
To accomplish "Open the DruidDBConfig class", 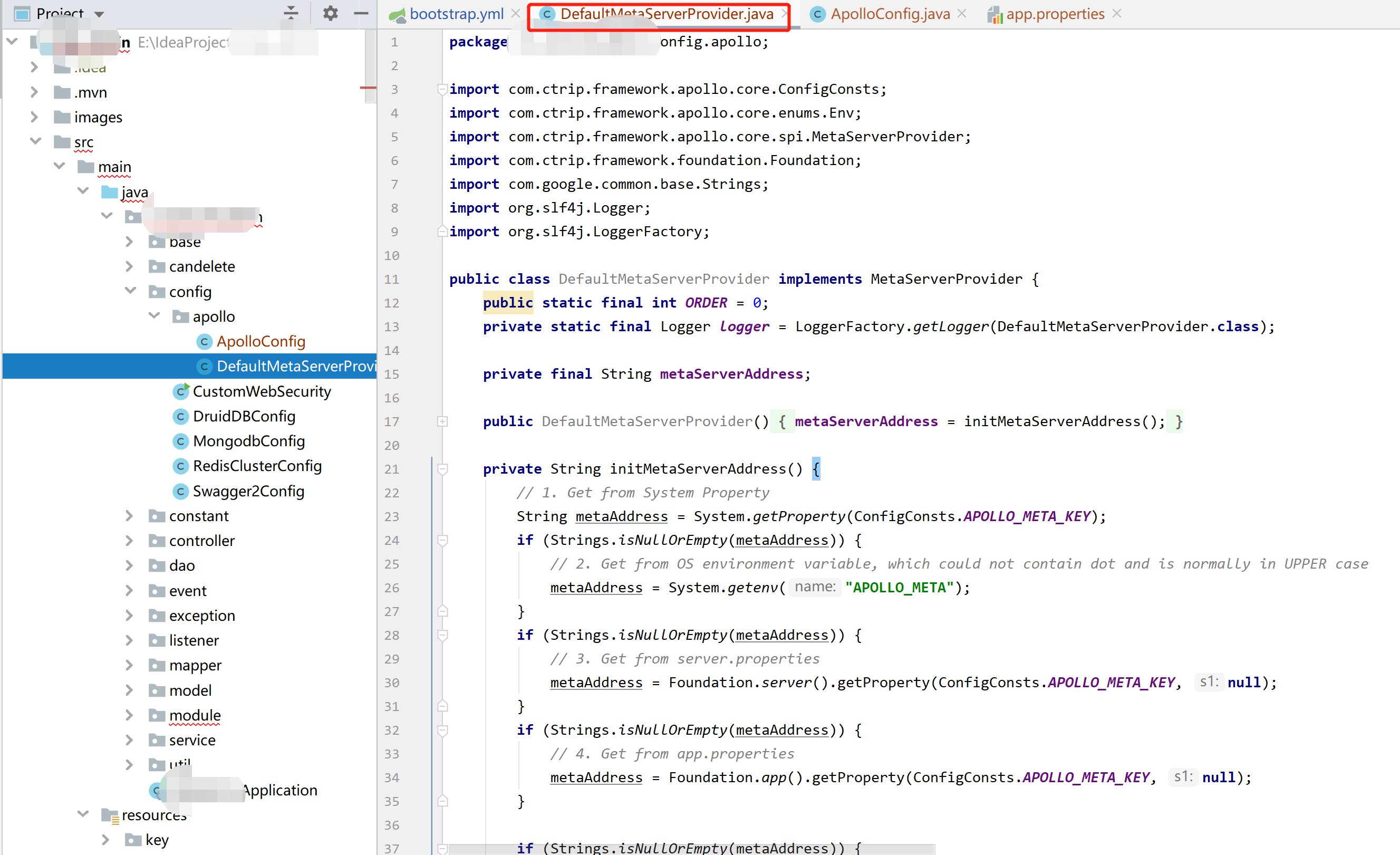I will (244, 417).
